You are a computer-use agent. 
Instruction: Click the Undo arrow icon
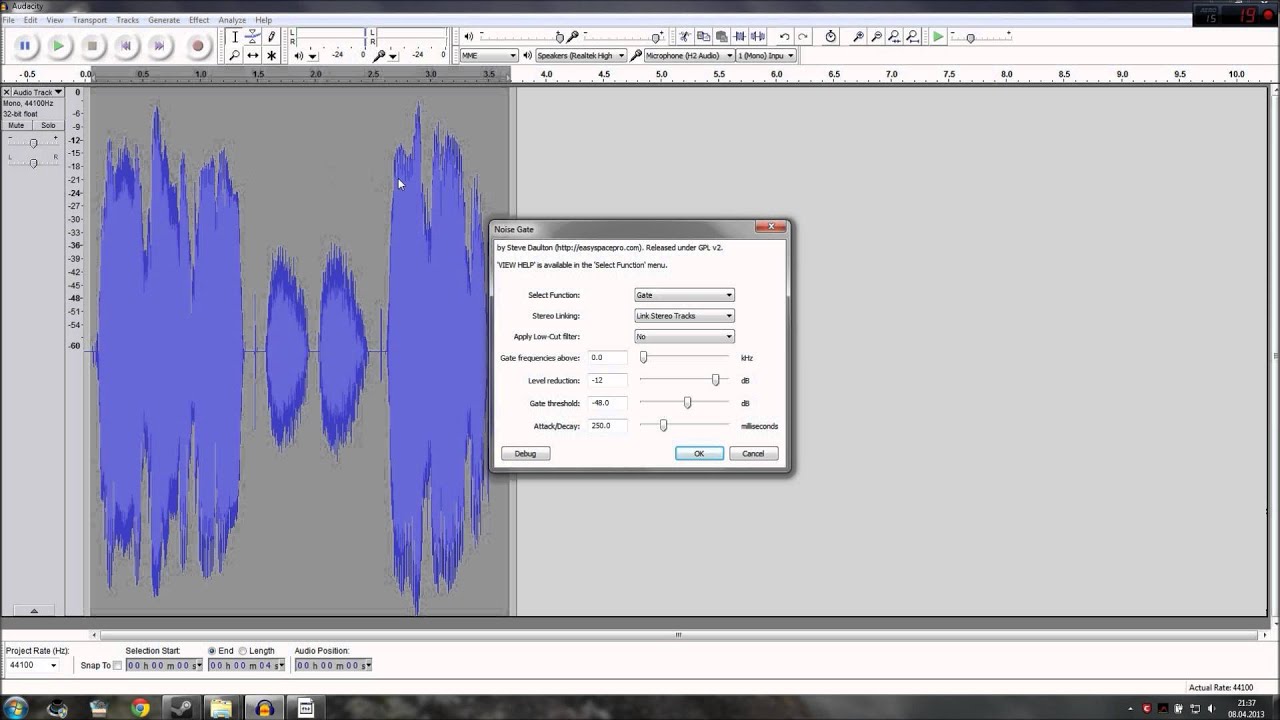(x=785, y=37)
